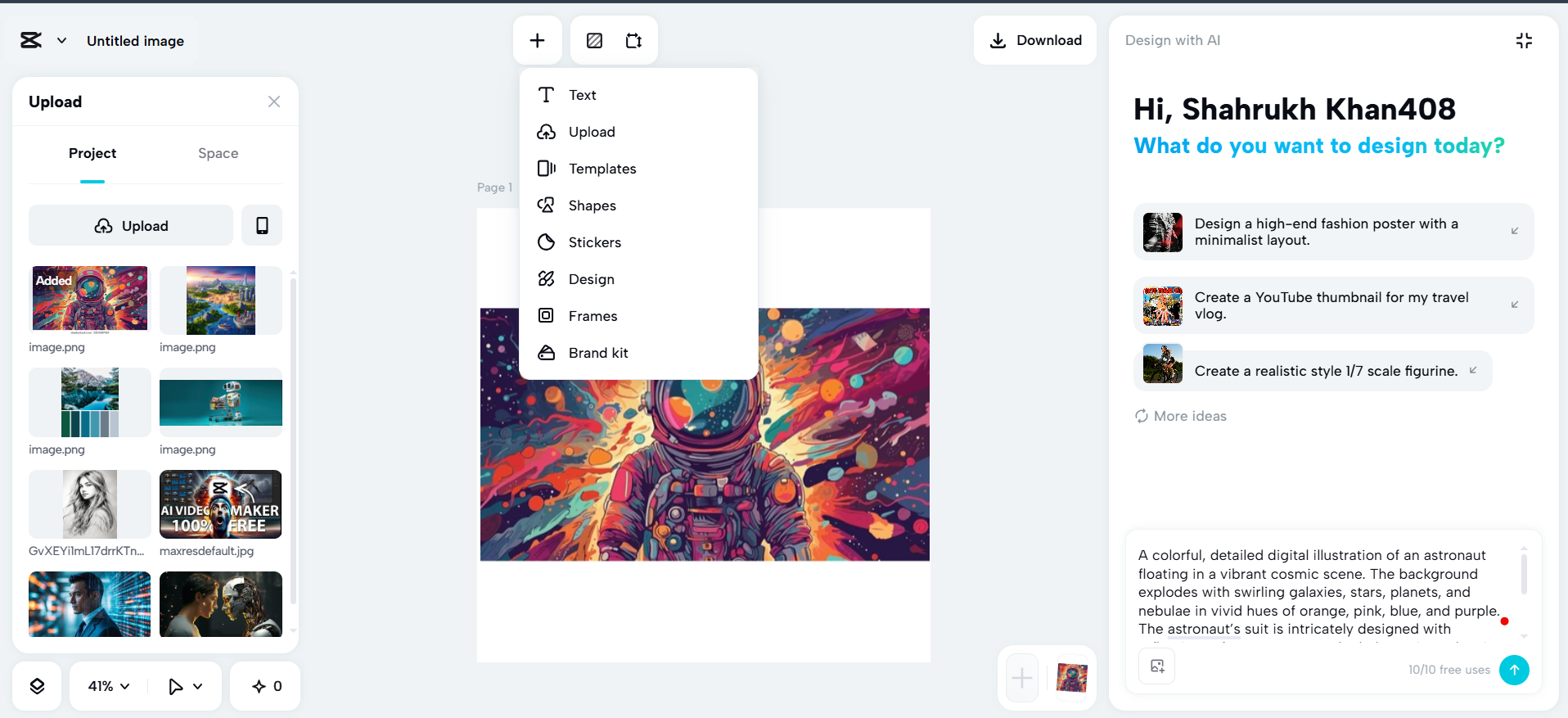Click the resize canvas icon

click(633, 40)
